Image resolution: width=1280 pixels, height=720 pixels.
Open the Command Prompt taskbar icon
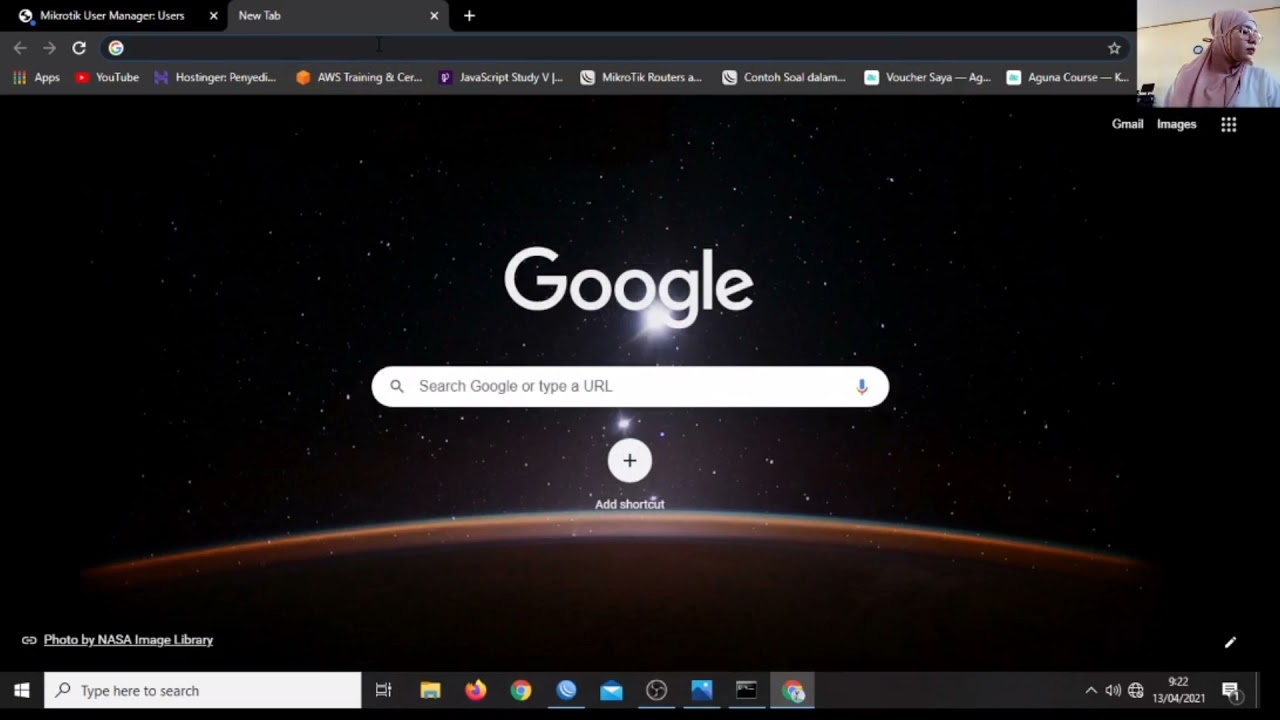pos(747,690)
